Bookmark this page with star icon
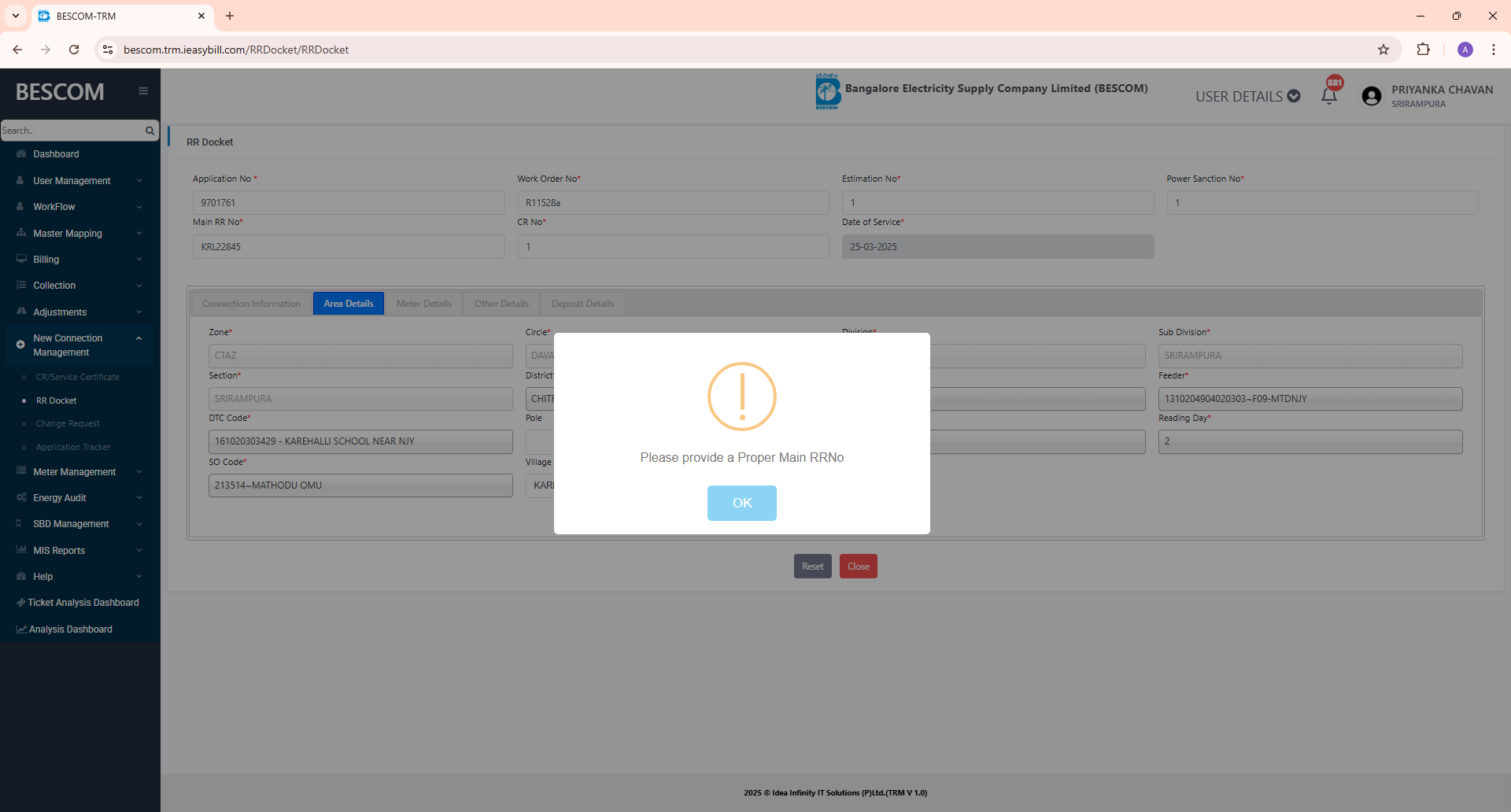This screenshot has height=812, width=1511. pos(1384,50)
